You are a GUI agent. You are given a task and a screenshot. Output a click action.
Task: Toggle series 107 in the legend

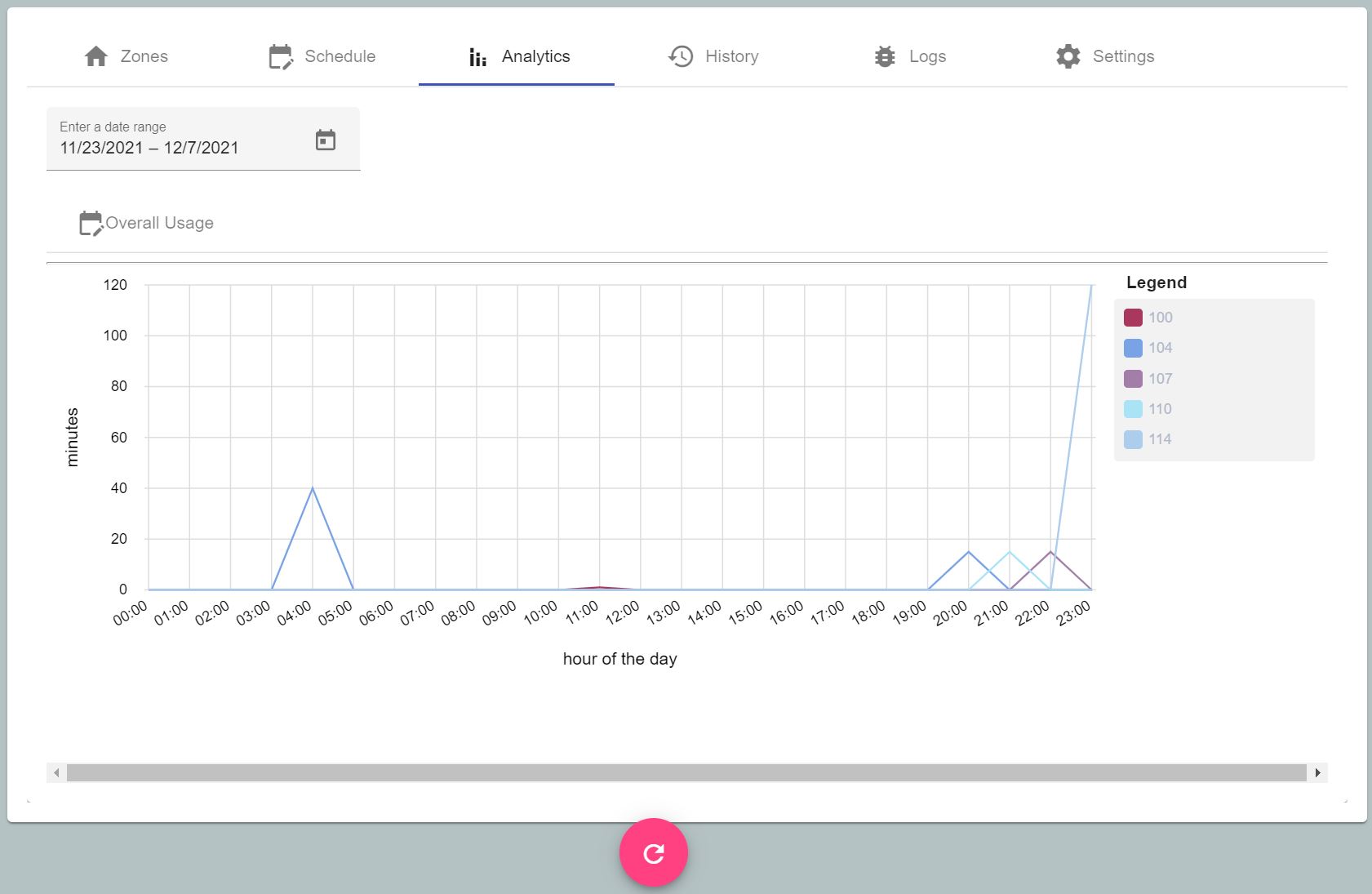click(1148, 379)
